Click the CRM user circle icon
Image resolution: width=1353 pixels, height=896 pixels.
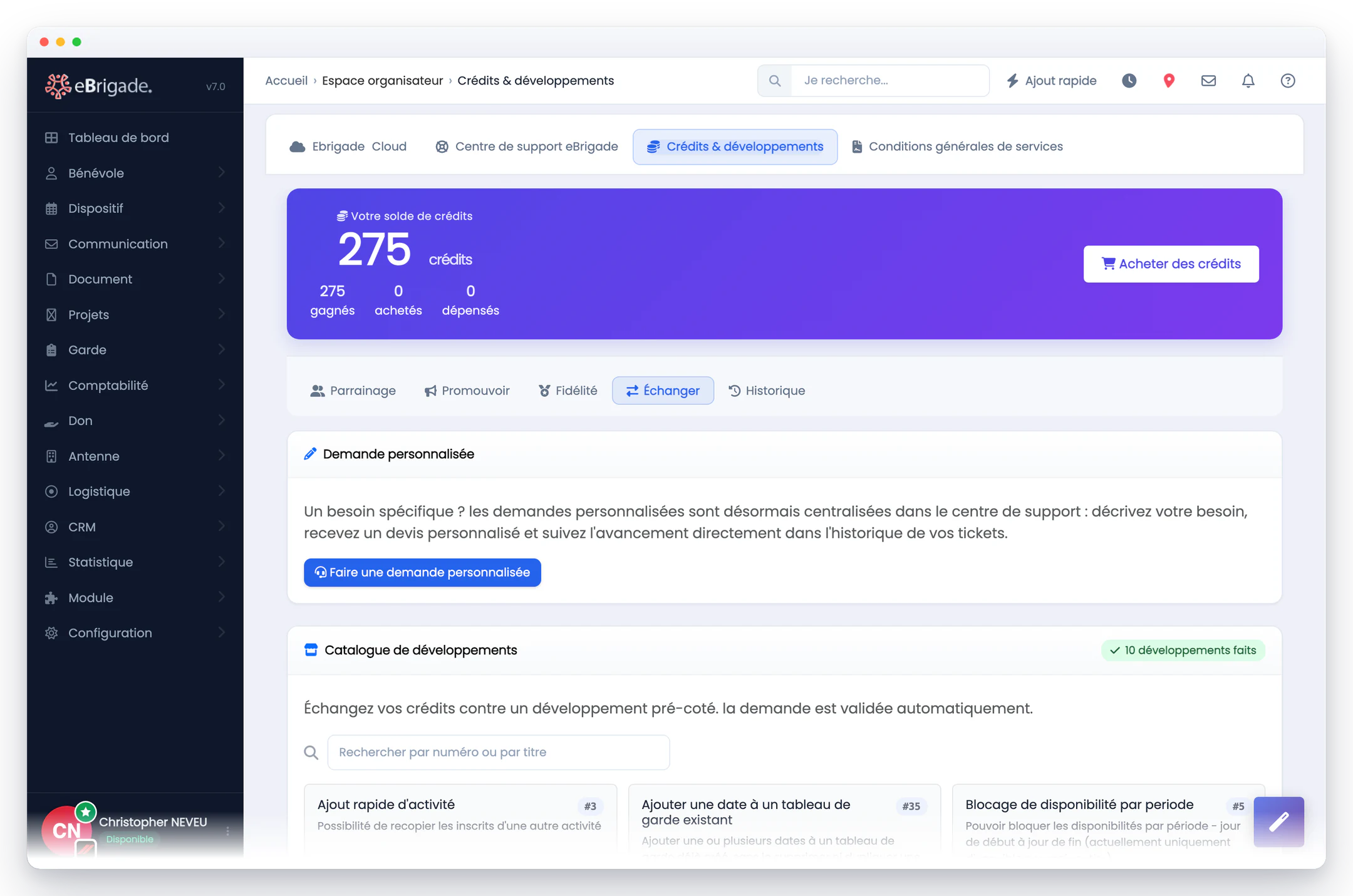pos(51,527)
